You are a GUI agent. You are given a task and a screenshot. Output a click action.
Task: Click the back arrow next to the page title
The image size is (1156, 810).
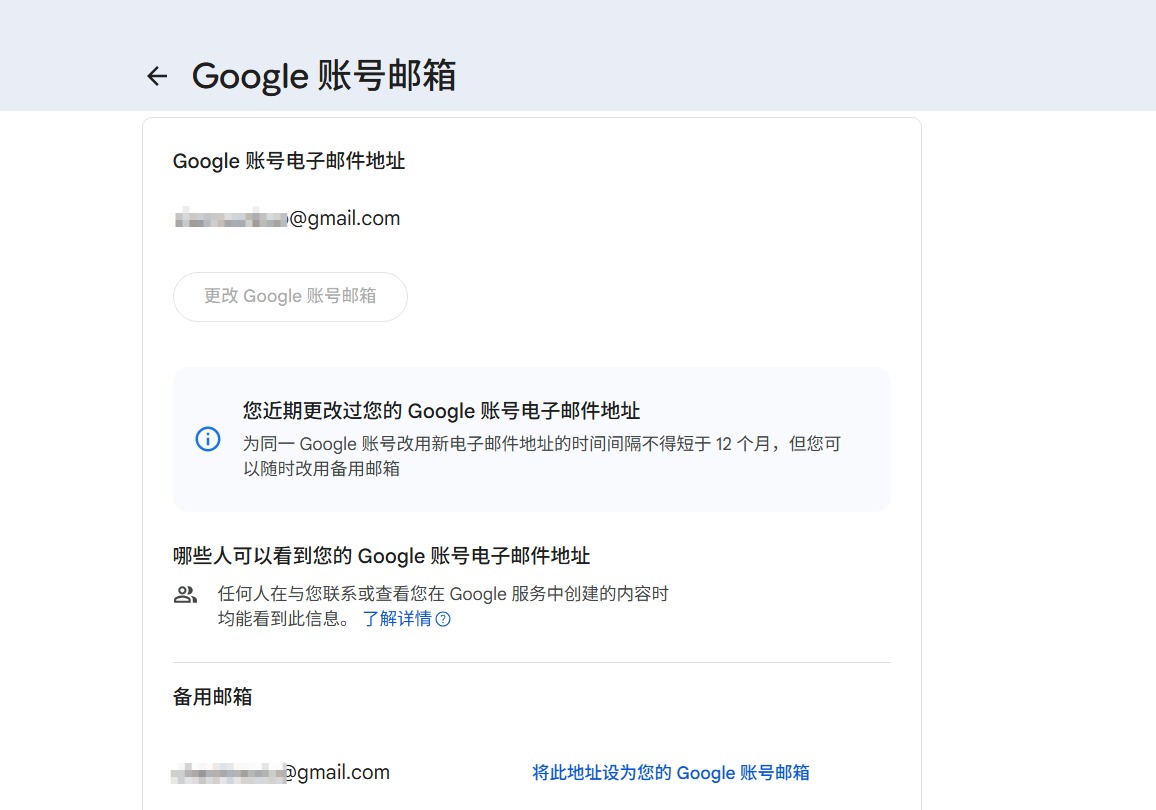tap(157, 76)
